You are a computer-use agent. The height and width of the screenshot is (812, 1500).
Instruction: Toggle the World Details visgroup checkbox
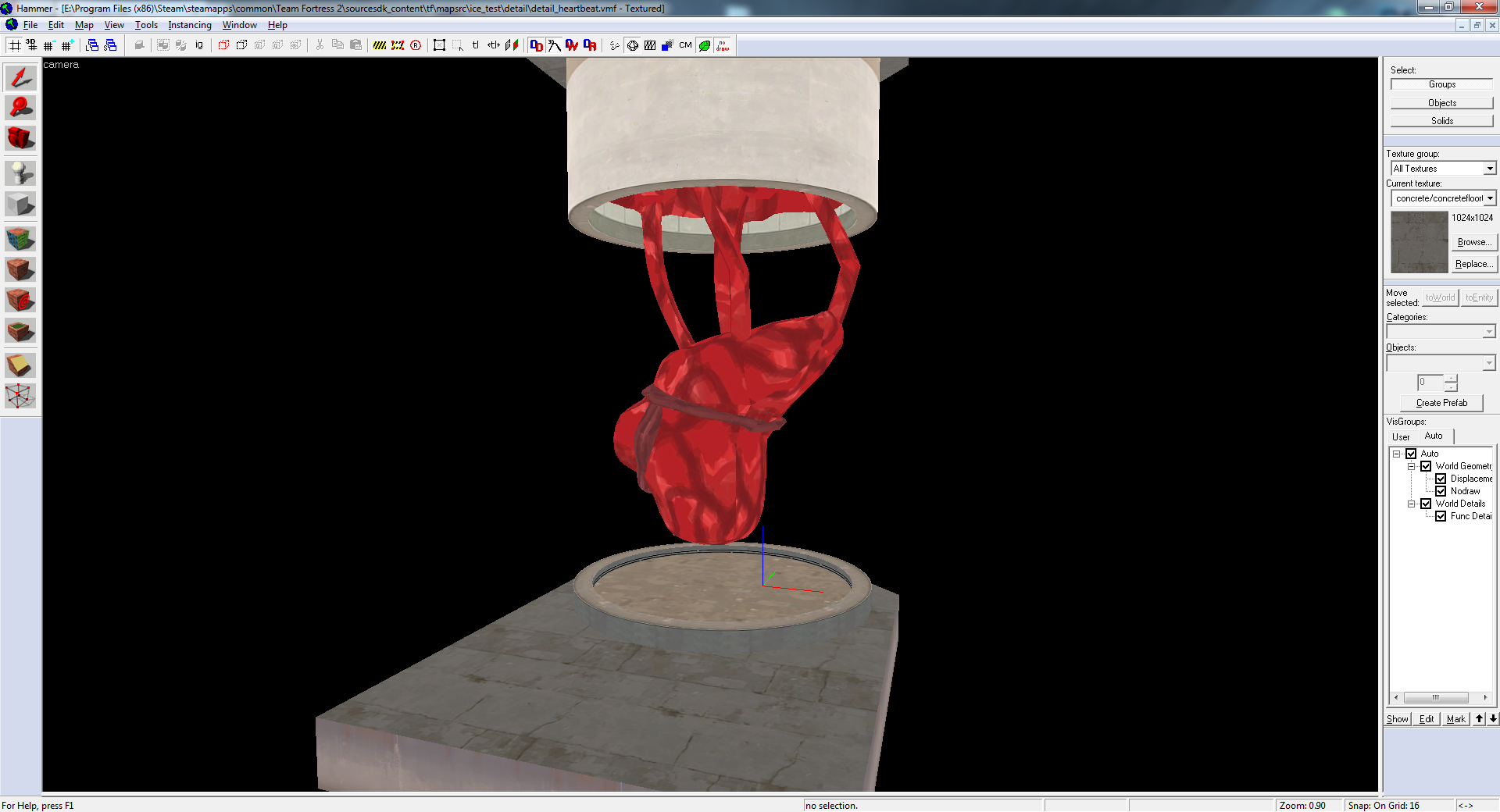[x=1426, y=504]
